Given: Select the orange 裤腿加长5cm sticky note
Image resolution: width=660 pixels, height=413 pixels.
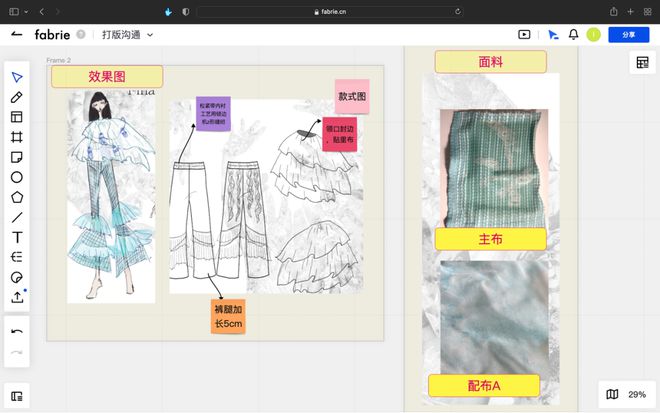Looking at the screenshot, I should [x=228, y=317].
